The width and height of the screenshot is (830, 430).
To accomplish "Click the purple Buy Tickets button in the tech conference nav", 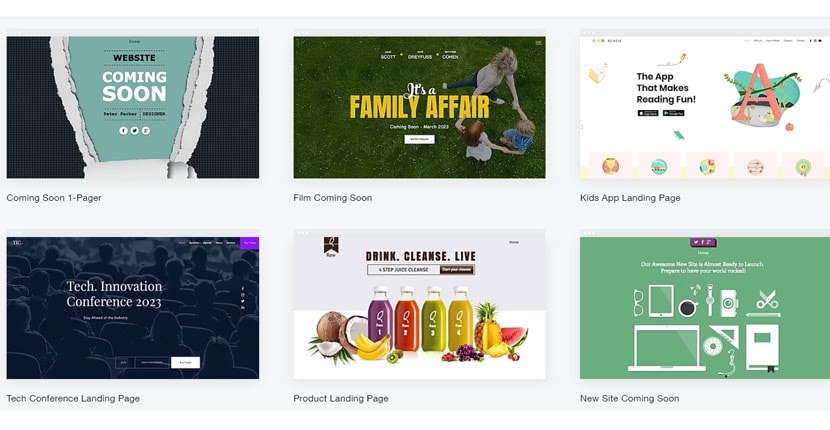I will [249, 243].
